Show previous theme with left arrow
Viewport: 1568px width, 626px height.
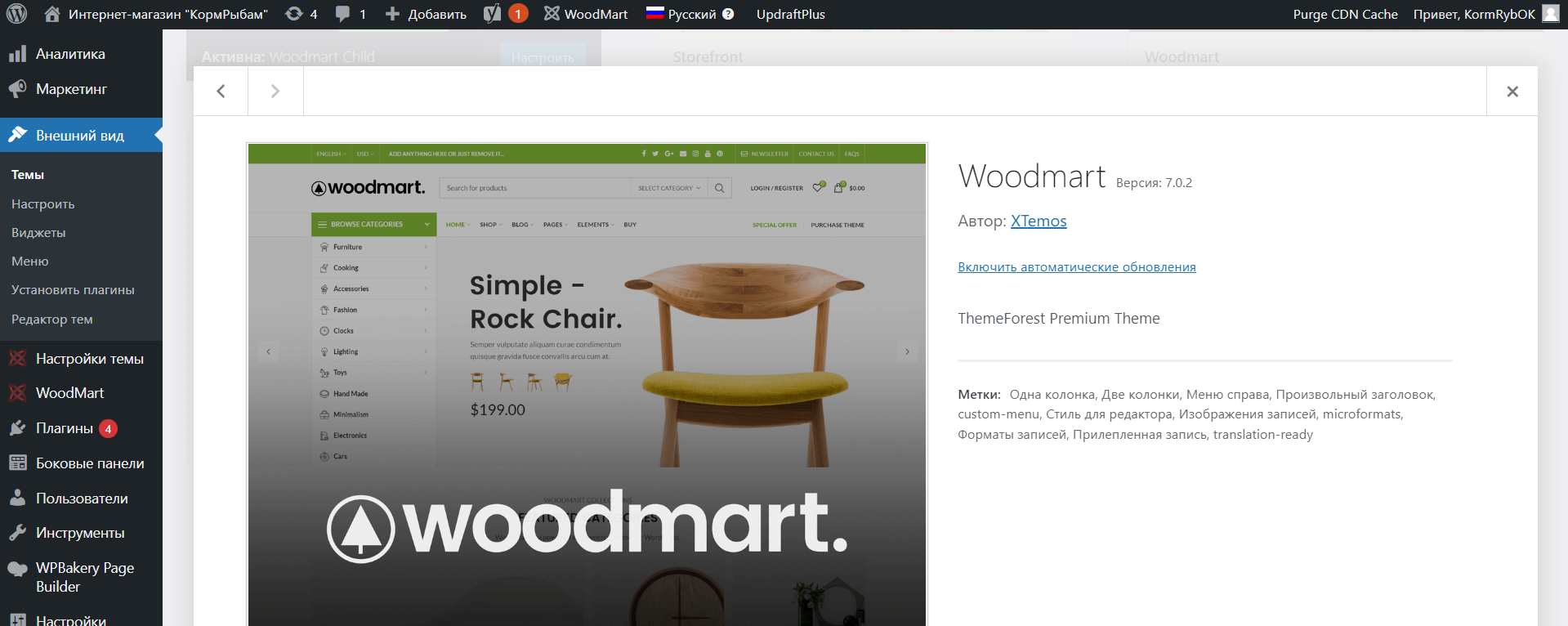(221, 91)
